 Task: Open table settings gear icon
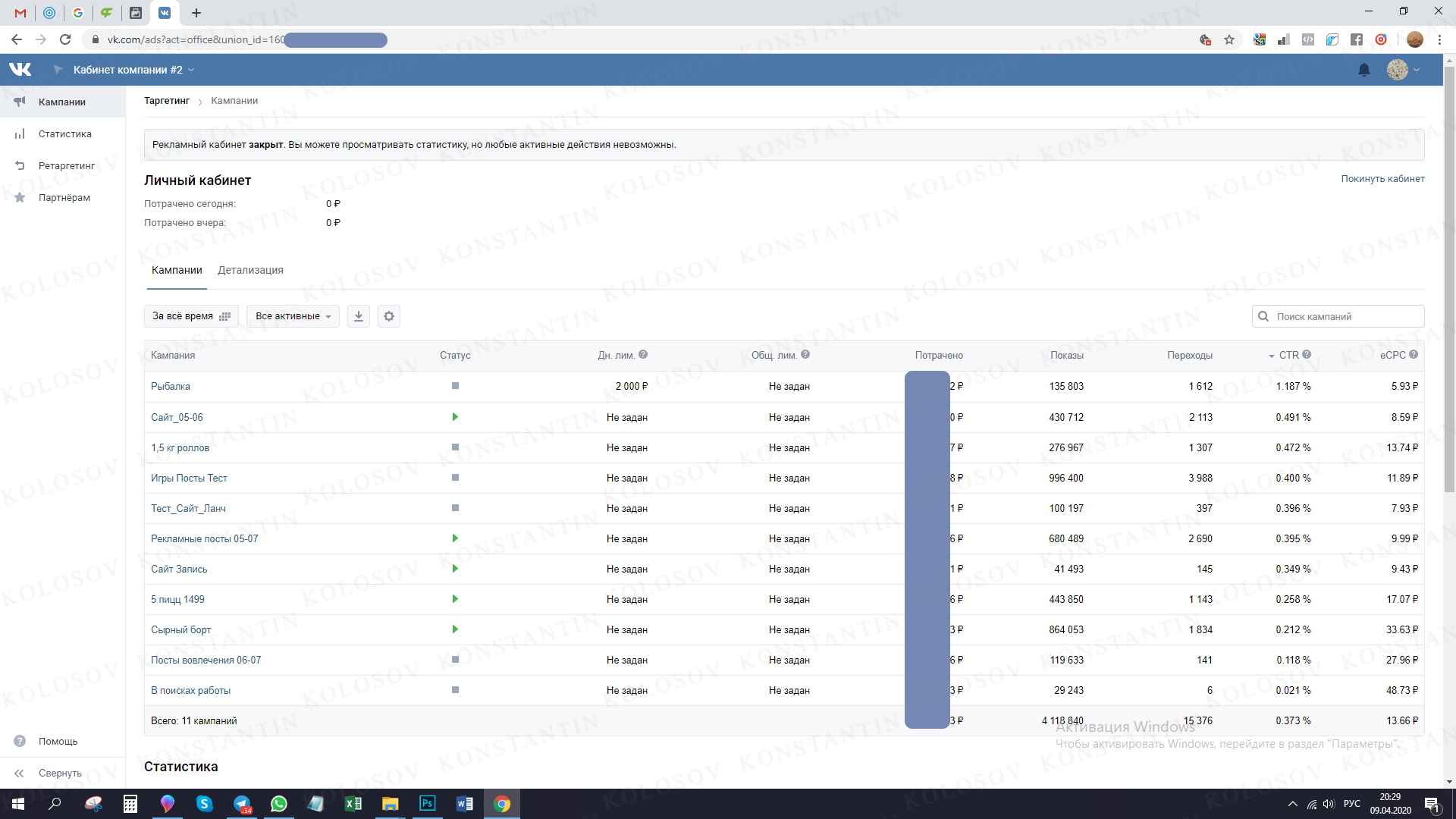389,316
